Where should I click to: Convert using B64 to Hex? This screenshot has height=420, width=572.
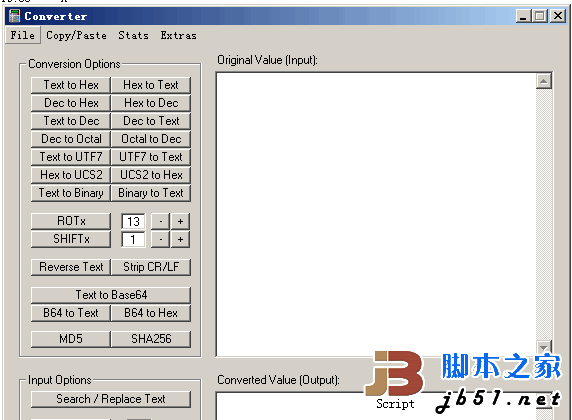point(151,313)
